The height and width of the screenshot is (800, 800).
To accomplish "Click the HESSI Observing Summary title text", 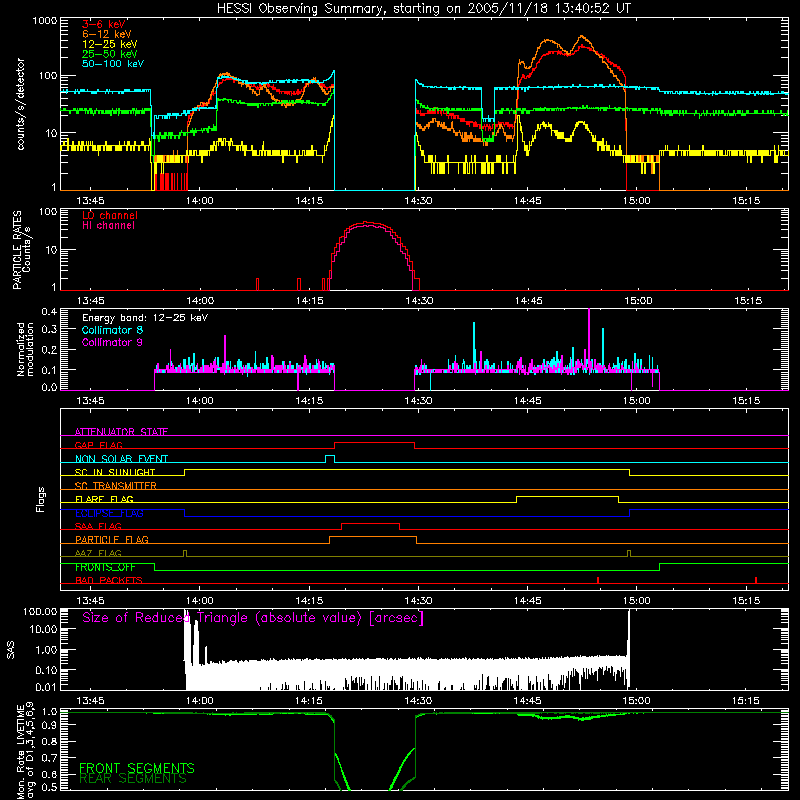I will click(x=424, y=9).
